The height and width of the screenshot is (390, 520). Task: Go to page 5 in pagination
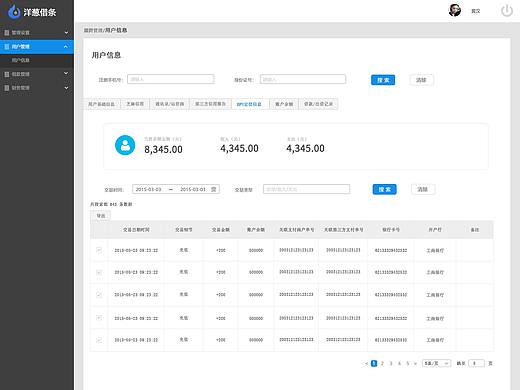pyautogui.click(x=407, y=363)
